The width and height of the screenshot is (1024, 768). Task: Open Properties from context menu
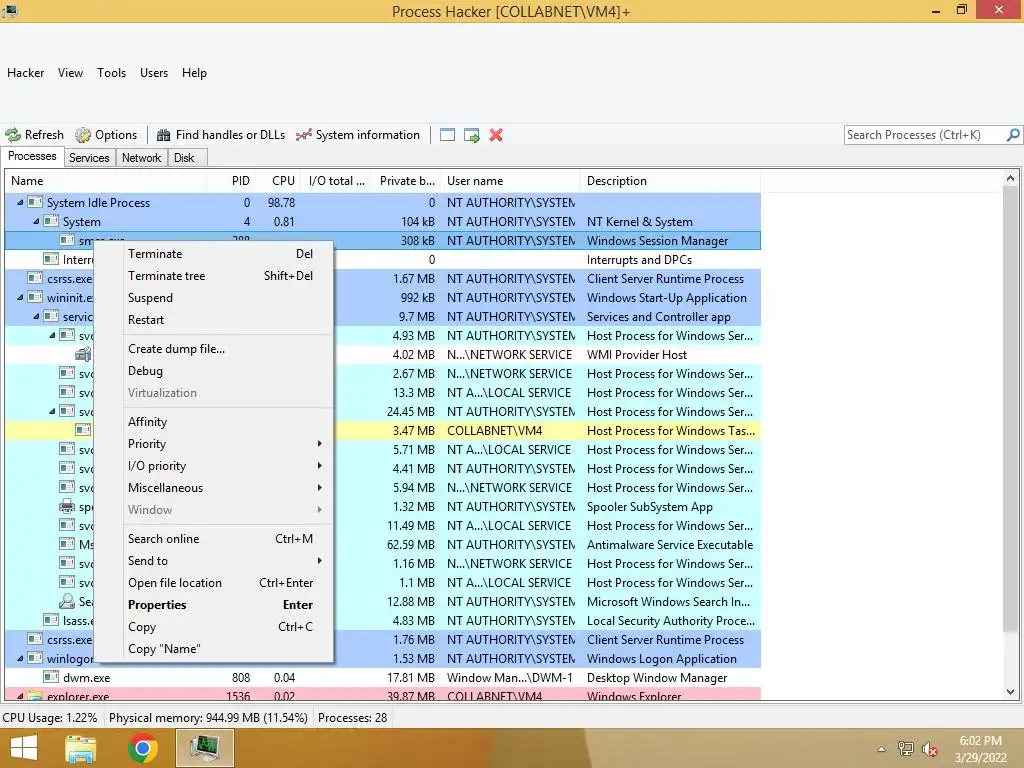click(x=225, y=605)
